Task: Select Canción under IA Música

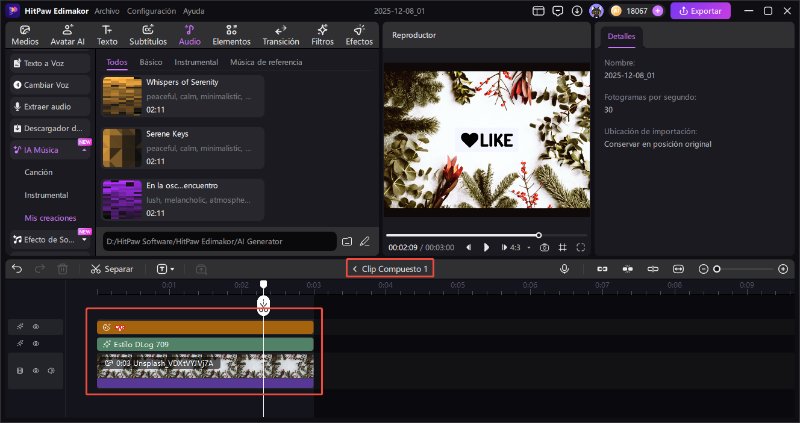Action: pyautogui.click(x=38, y=172)
